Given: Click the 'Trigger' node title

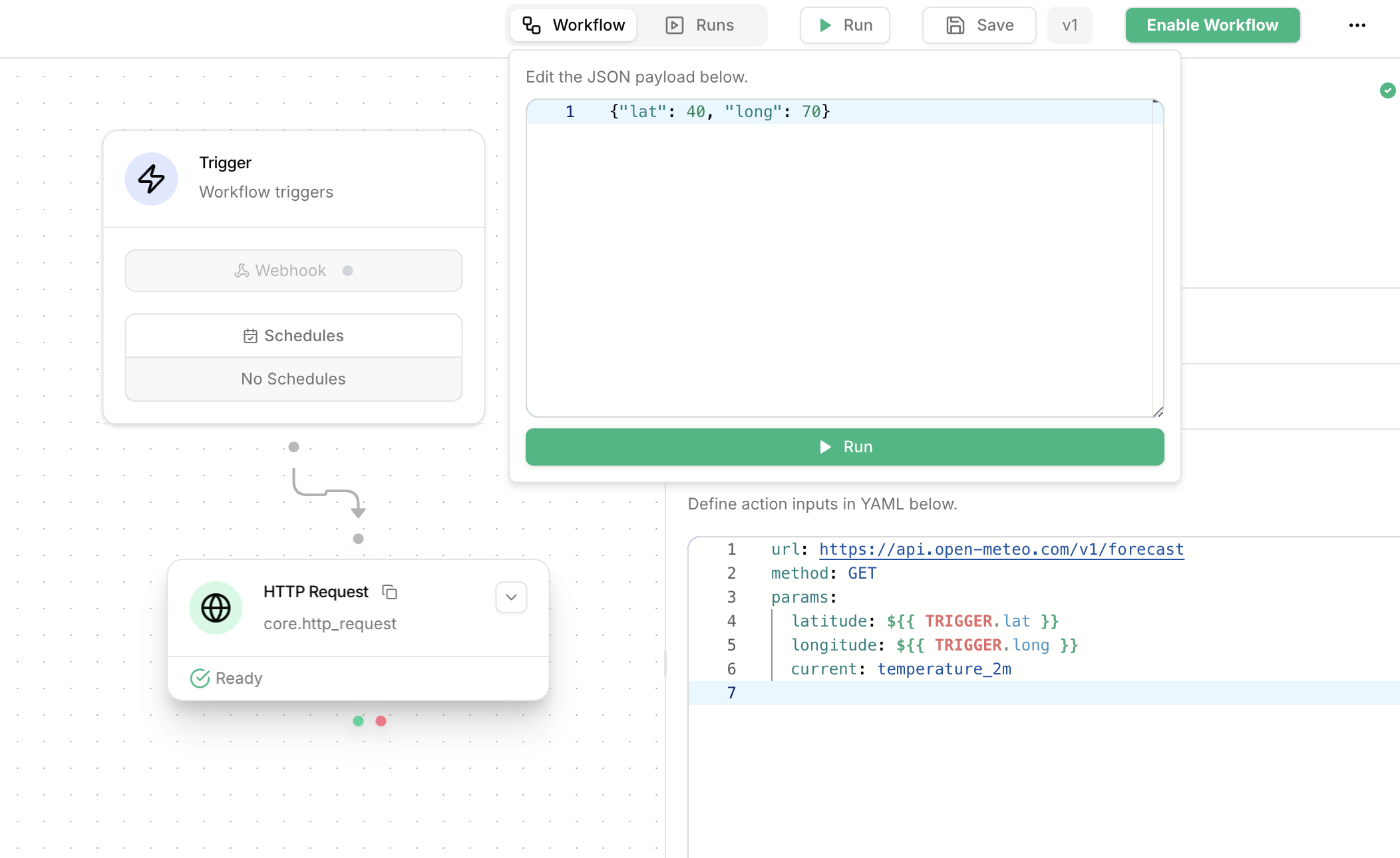Looking at the screenshot, I should click(225, 163).
